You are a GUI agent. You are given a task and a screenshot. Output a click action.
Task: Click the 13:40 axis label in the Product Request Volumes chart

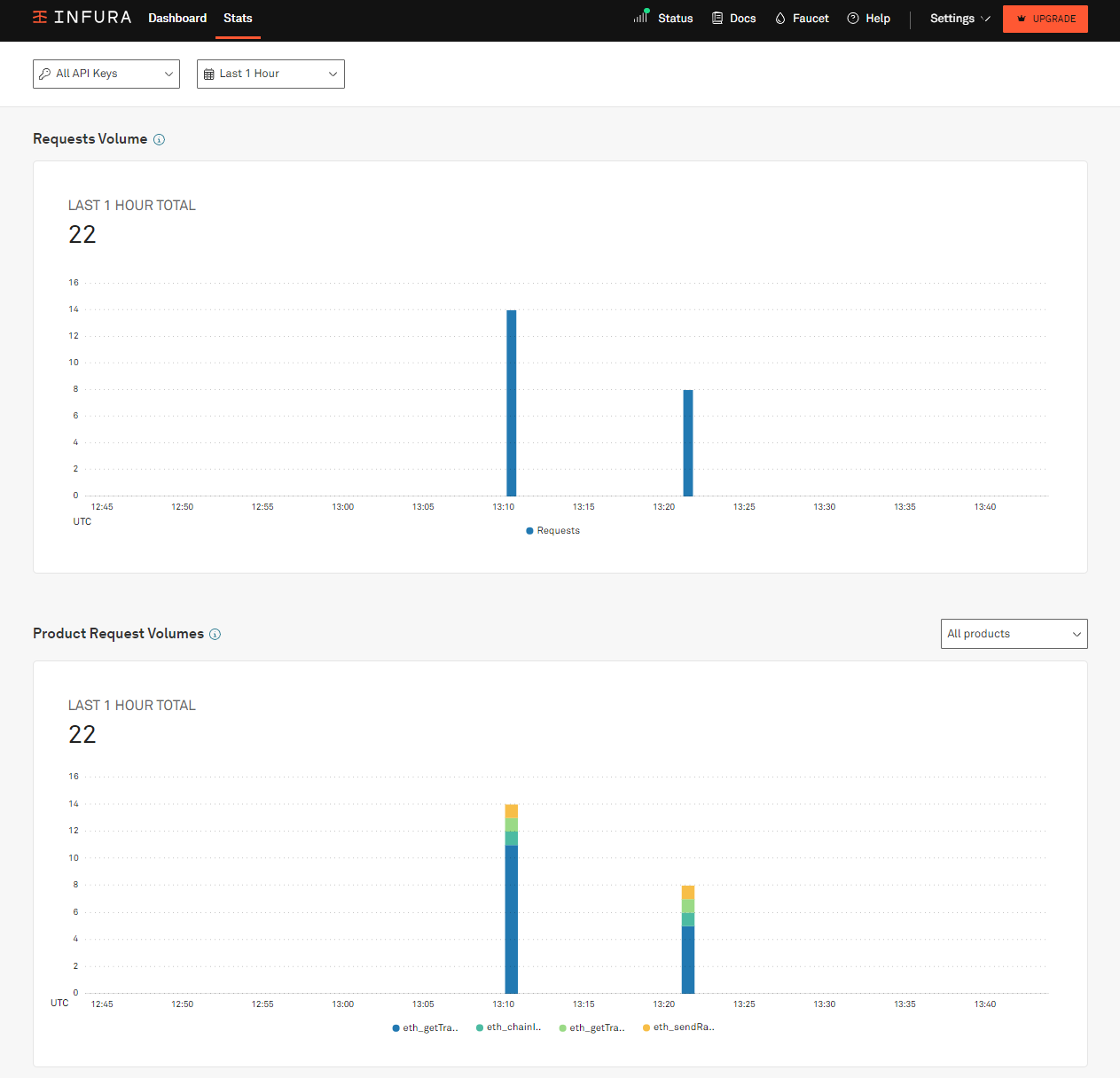[985, 1004]
